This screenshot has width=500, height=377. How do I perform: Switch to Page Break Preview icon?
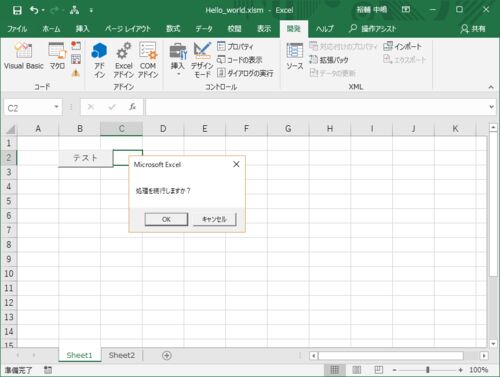coord(378,370)
